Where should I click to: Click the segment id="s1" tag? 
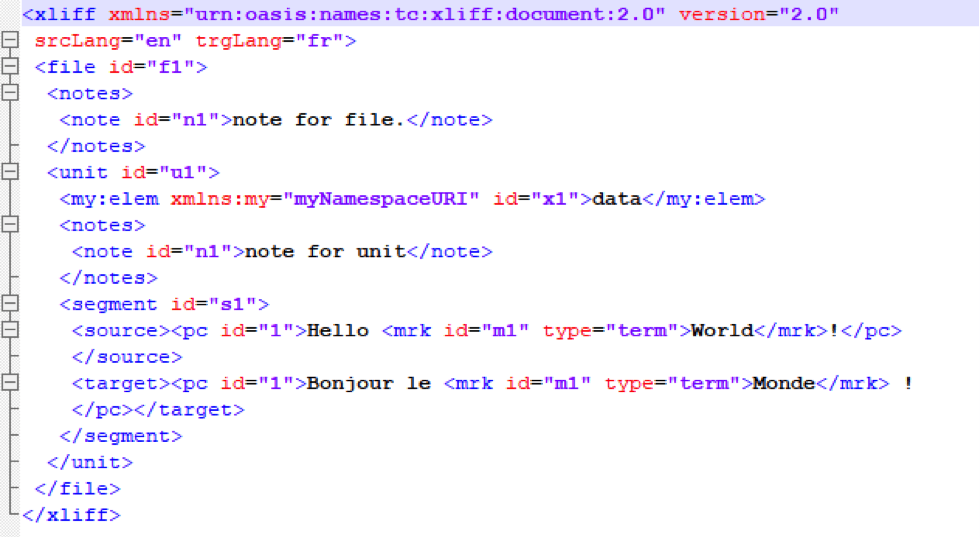click(x=164, y=304)
